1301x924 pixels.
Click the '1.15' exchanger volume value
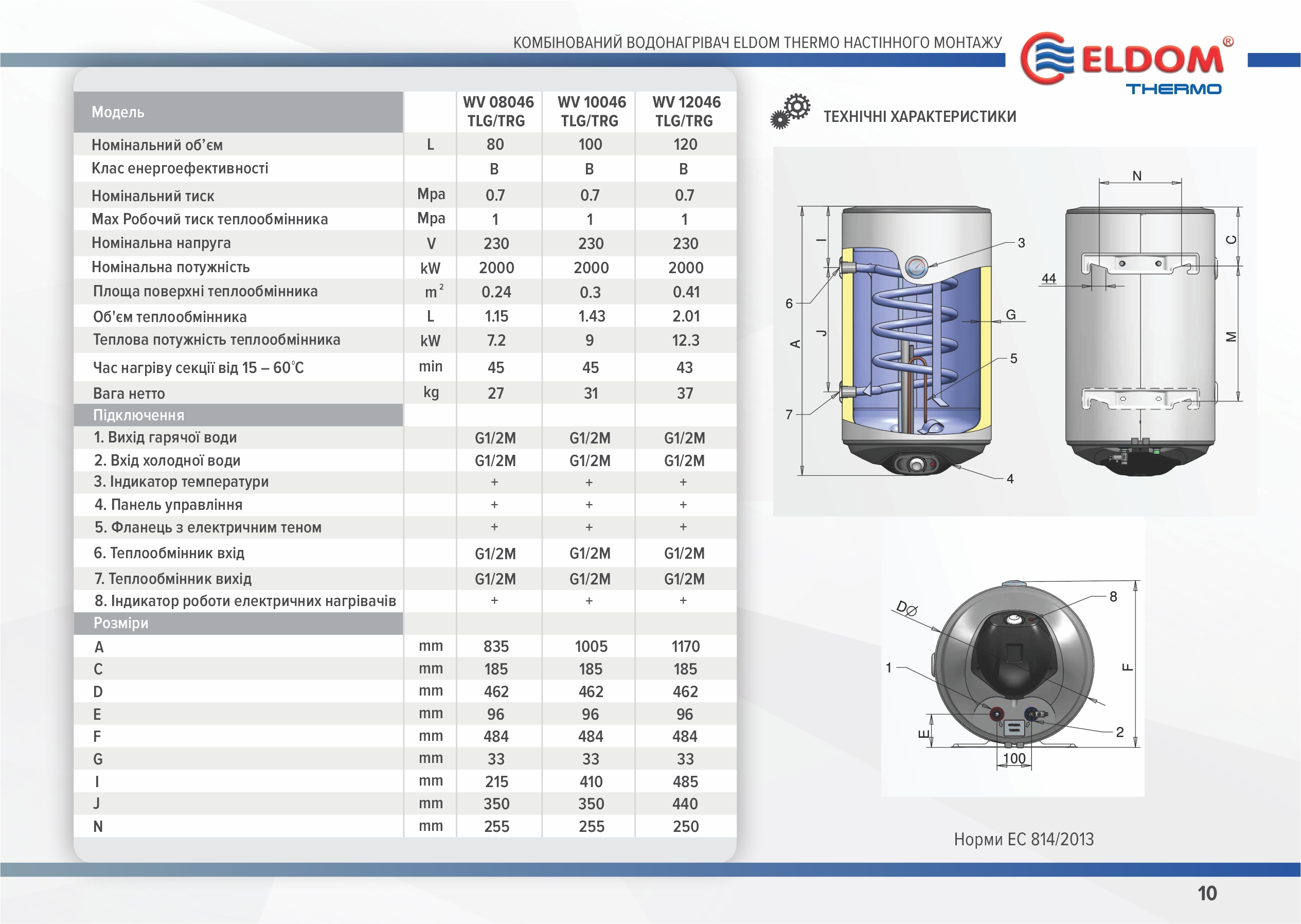(x=496, y=316)
